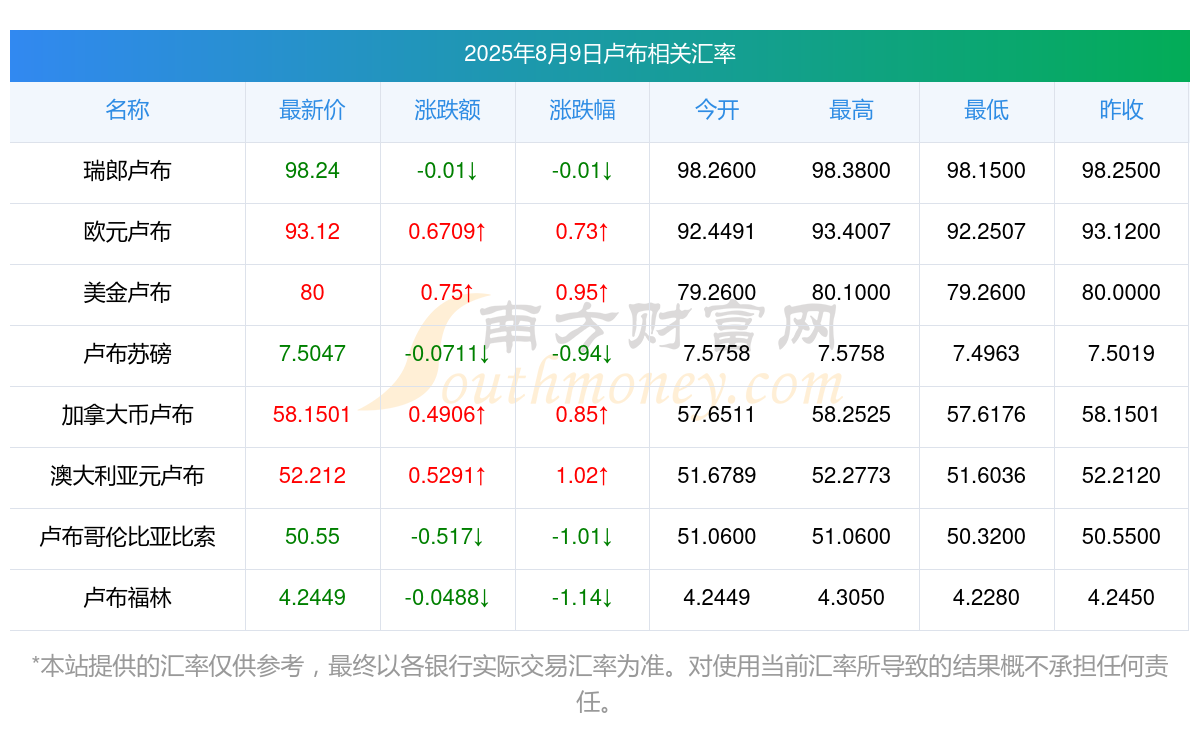Select the 名称 column header

pos(127,110)
